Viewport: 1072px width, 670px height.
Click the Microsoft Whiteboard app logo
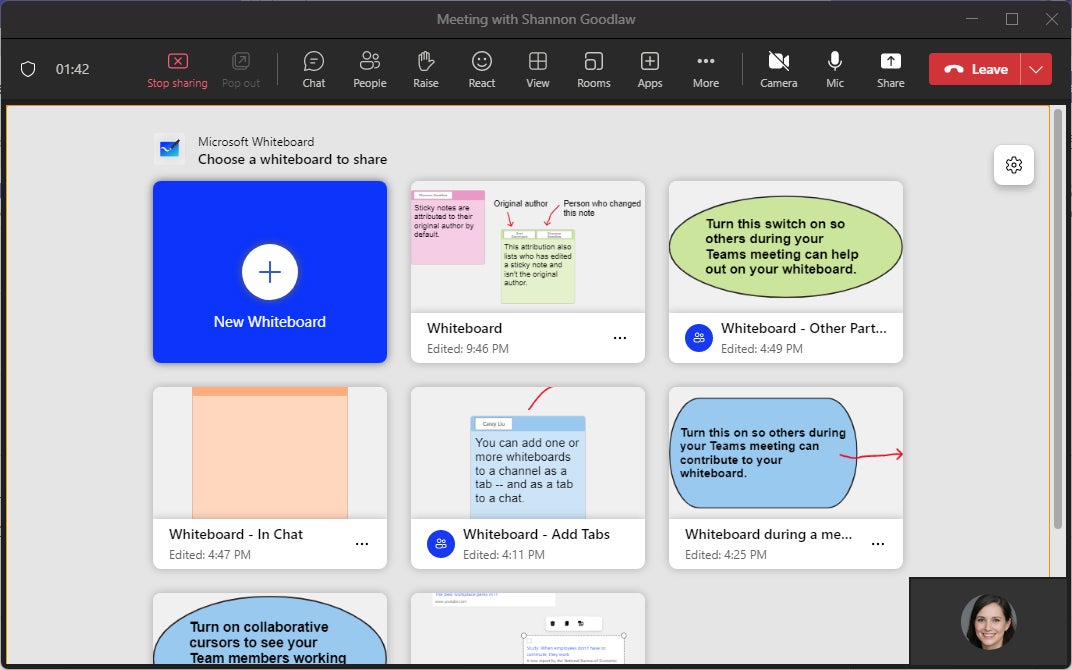[170, 149]
